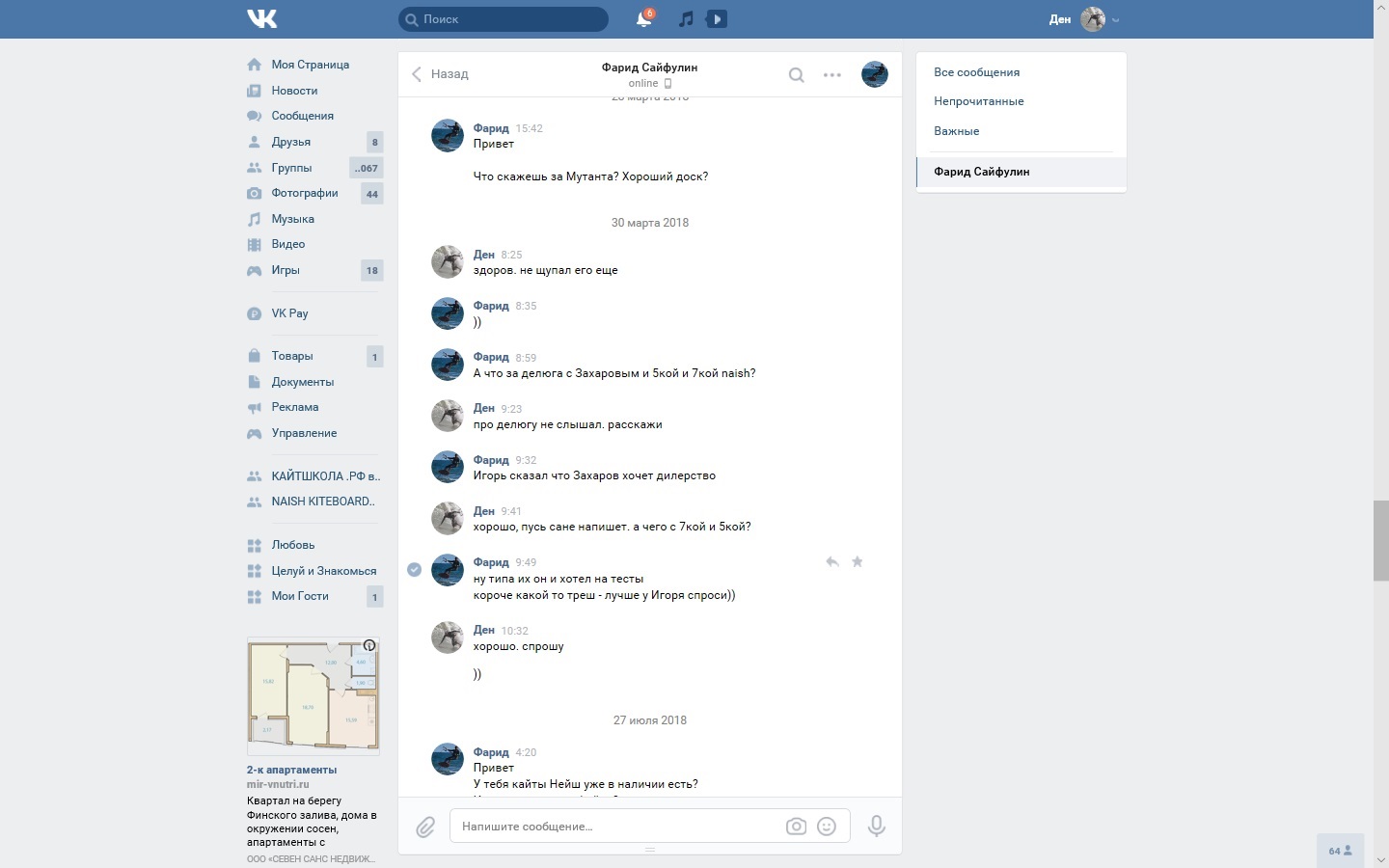Click the mir-vnutri.ru ad domain text
Image resolution: width=1389 pixels, height=868 pixels.
(278, 784)
